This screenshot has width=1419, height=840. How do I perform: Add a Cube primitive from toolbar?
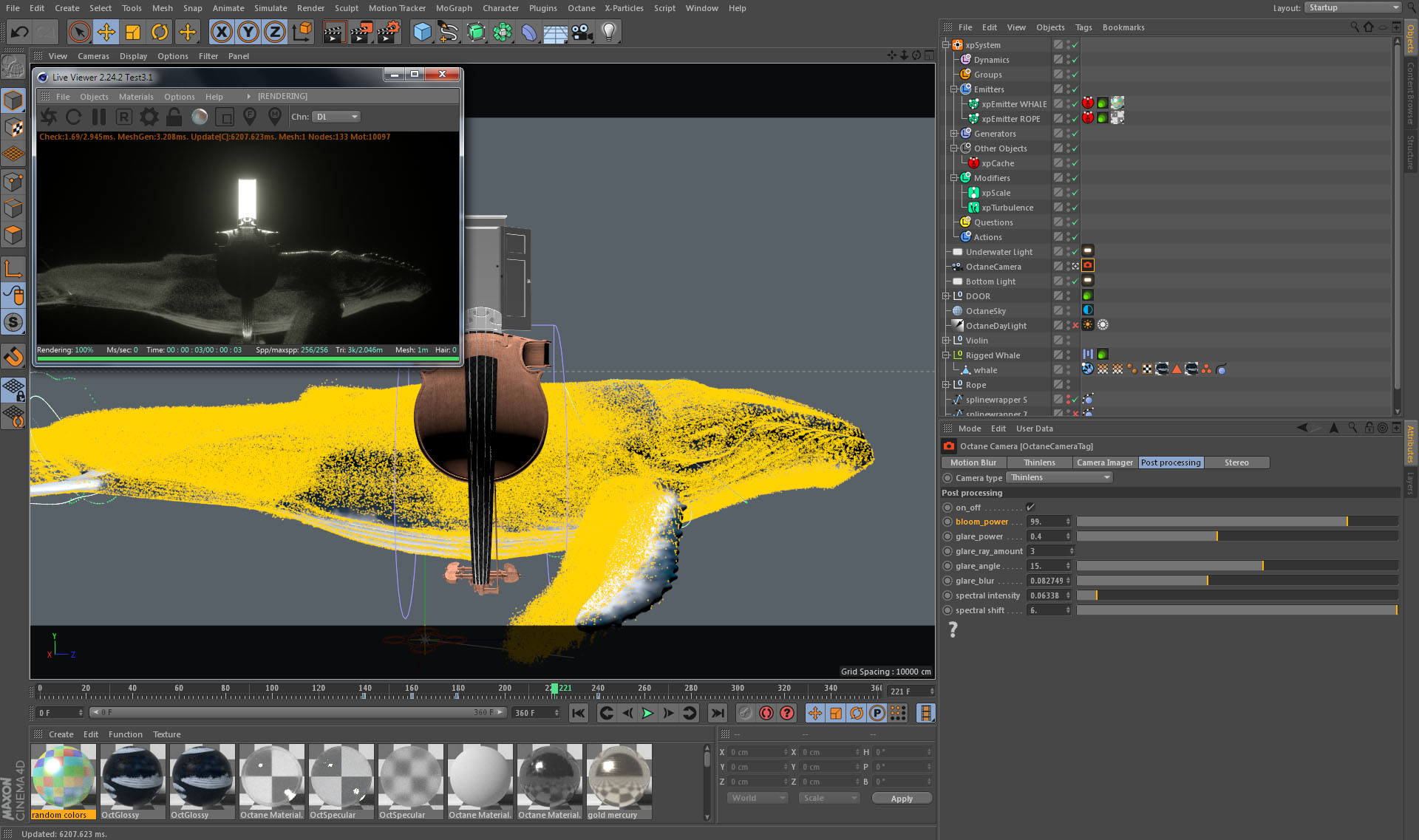click(x=422, y=32)
